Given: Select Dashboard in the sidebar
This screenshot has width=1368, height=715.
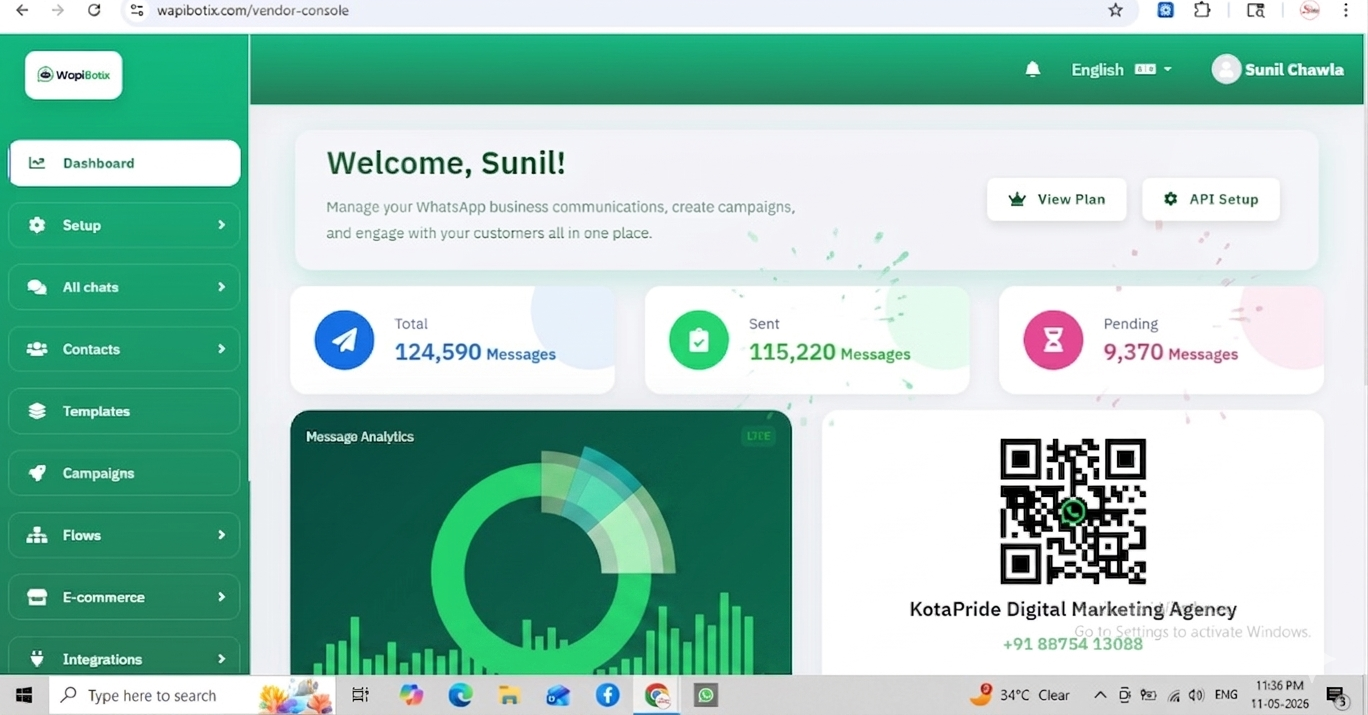Looking at the screenshot, I should (x=125, y=163).
